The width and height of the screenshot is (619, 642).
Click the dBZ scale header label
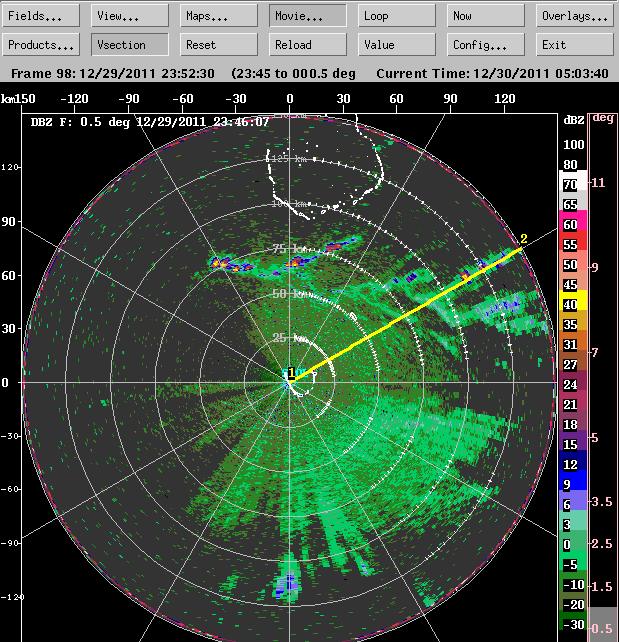[x=574, y=120]
